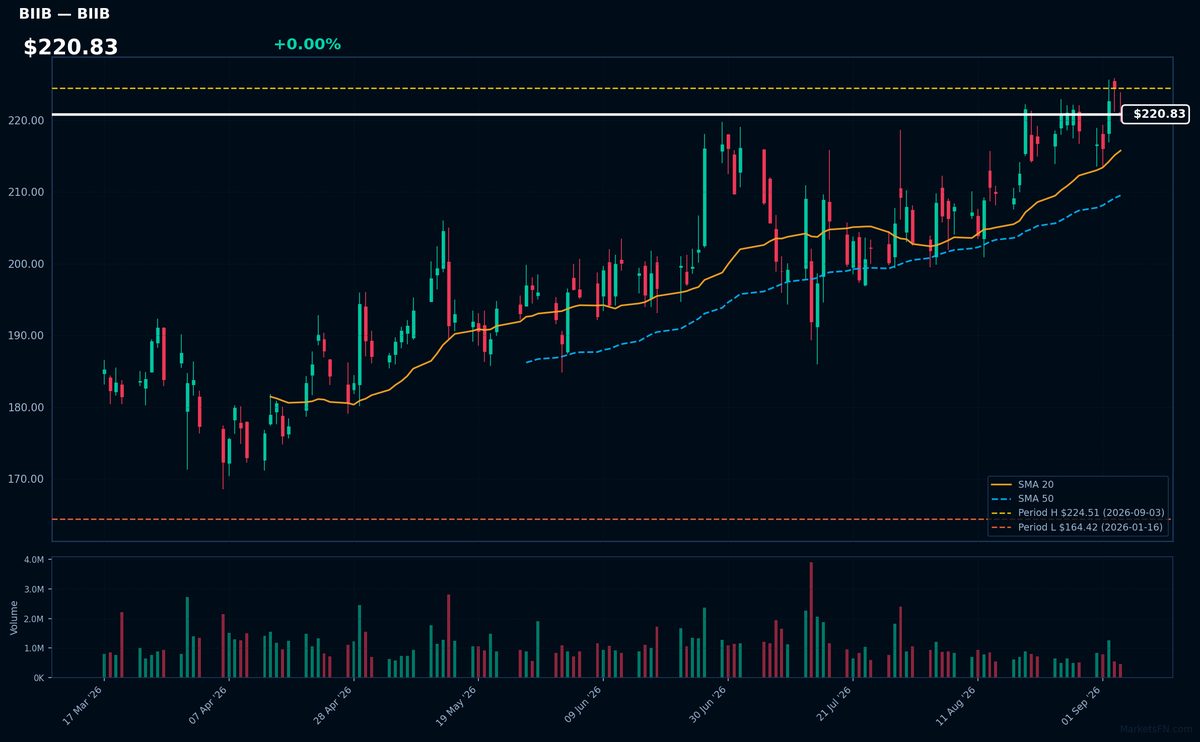Click the 180.00 y-axis label
This screenshot has height=742, width=1200.
tap(26, 408)
